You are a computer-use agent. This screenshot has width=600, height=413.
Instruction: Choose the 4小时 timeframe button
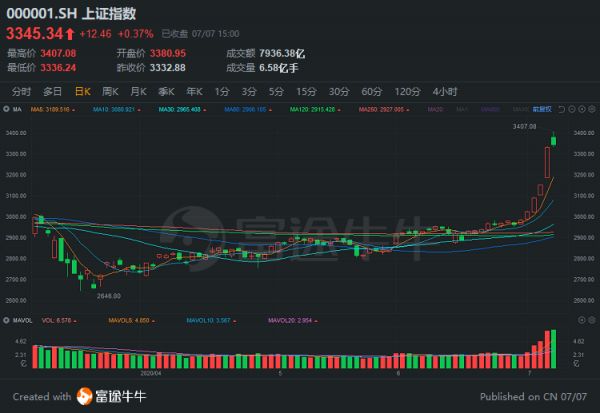(444, 91)
